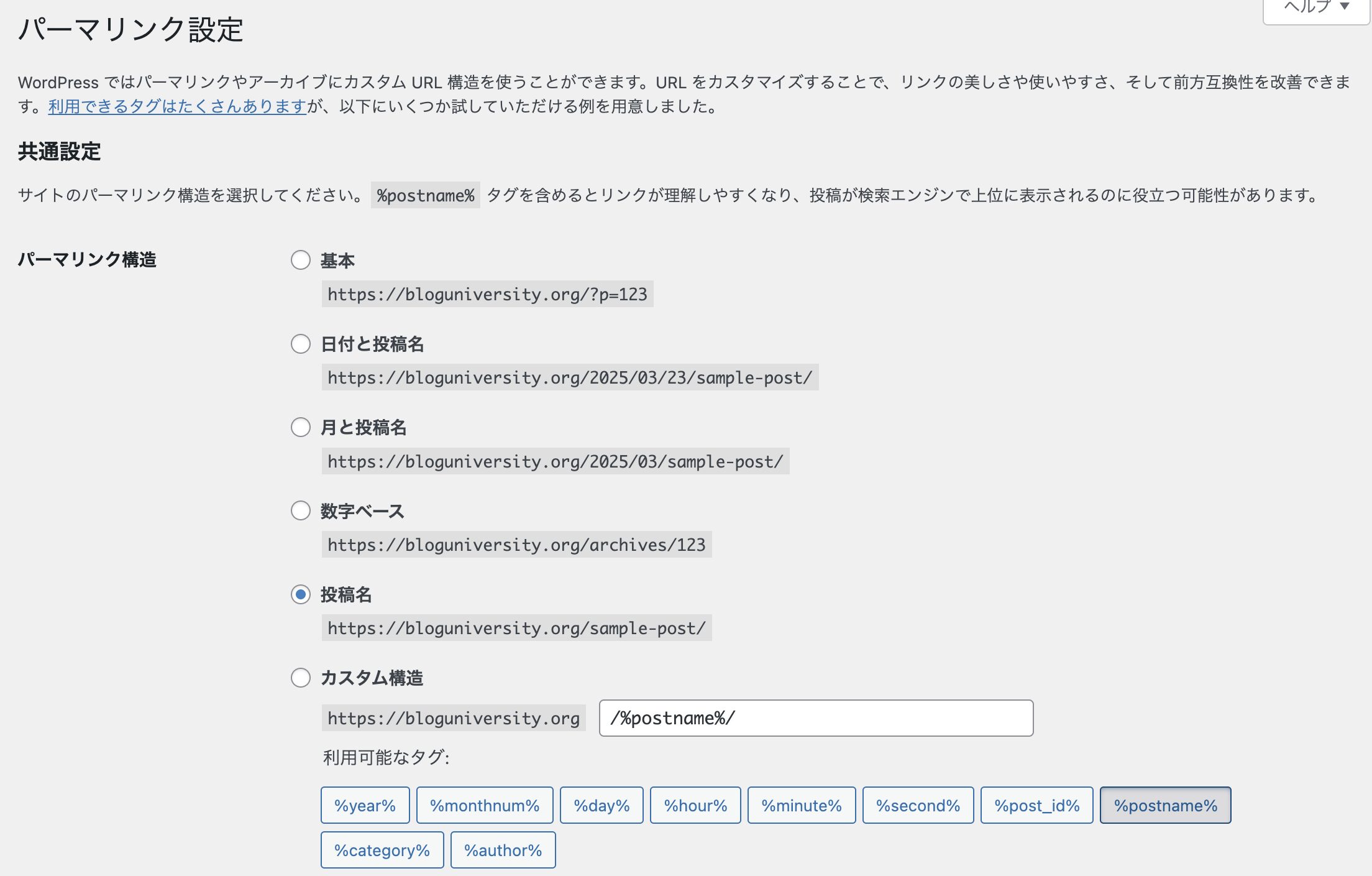
Task: Click the https://bloguniversity.org prefix beside custom field
Action: 454,718
